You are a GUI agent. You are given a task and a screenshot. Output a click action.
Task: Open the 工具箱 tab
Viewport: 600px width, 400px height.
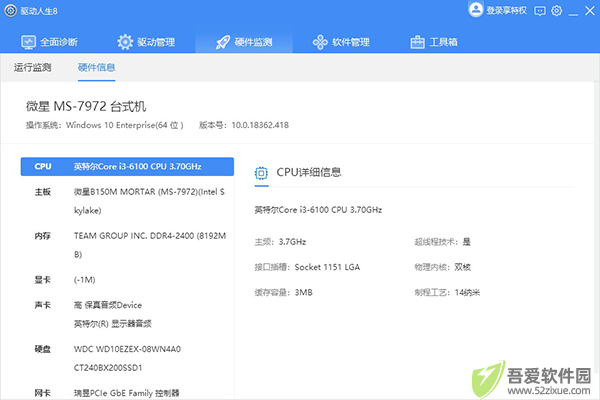(434, 42)
